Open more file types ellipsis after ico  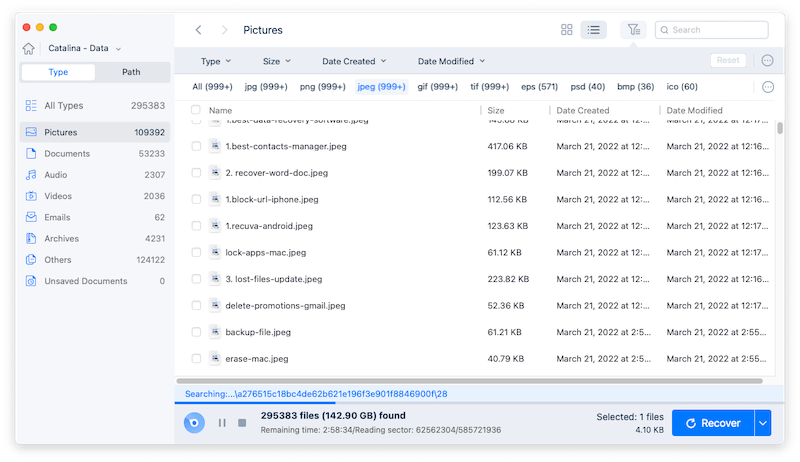768,87
